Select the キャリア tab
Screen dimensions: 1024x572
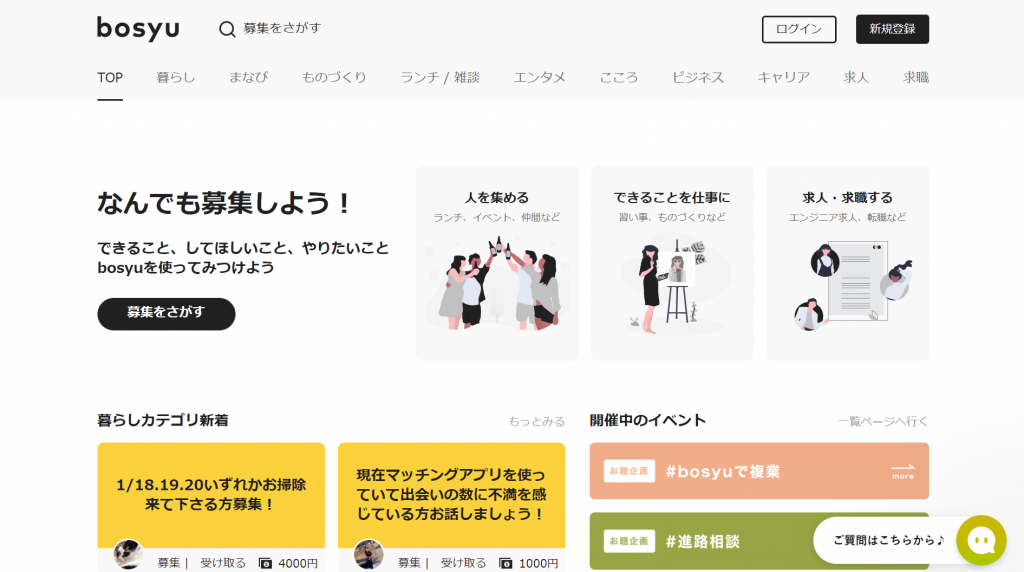(x=784, y=78)
